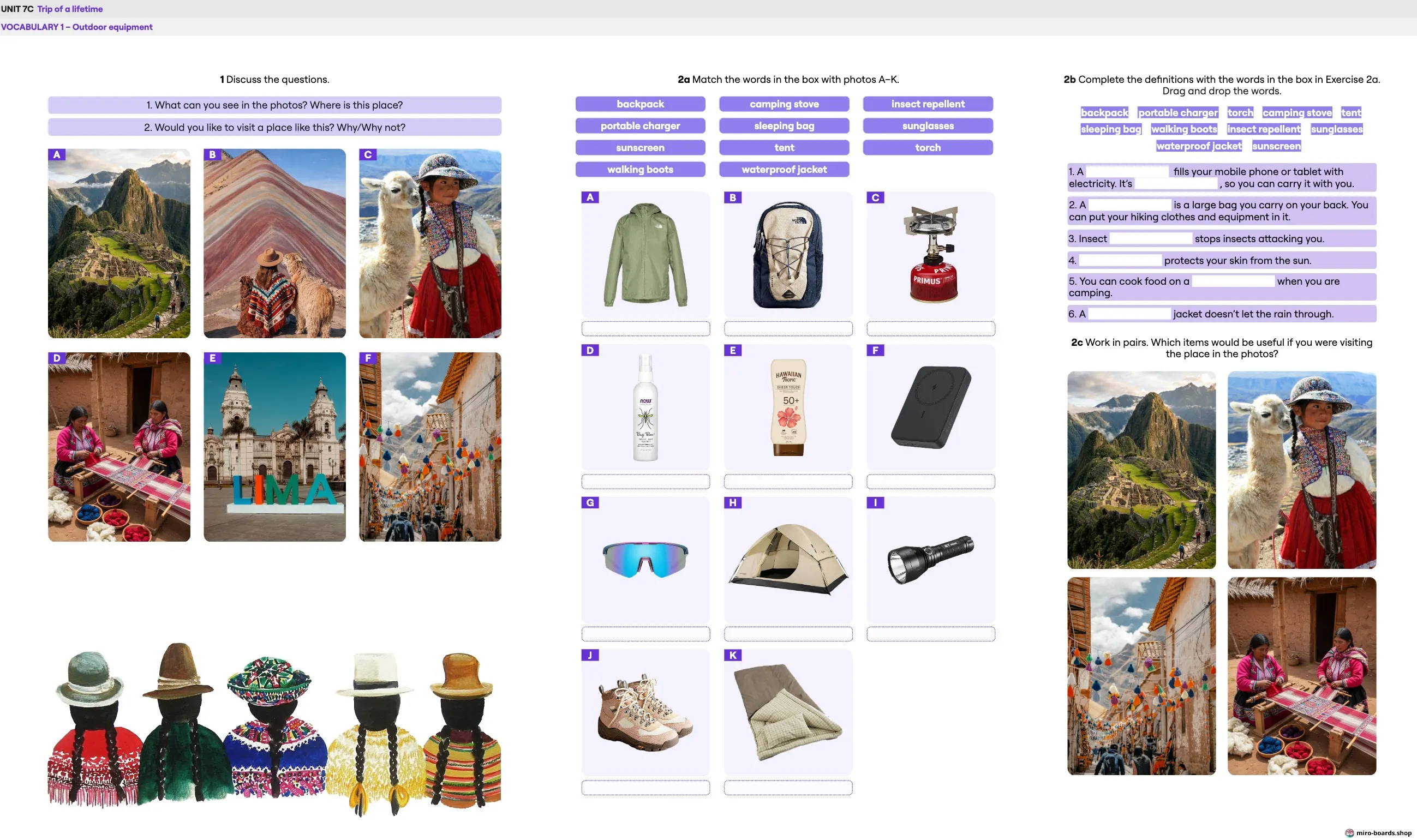Click the green jacket photo A
Screen dimensions: 1417x840
click(x=645, y=255)
